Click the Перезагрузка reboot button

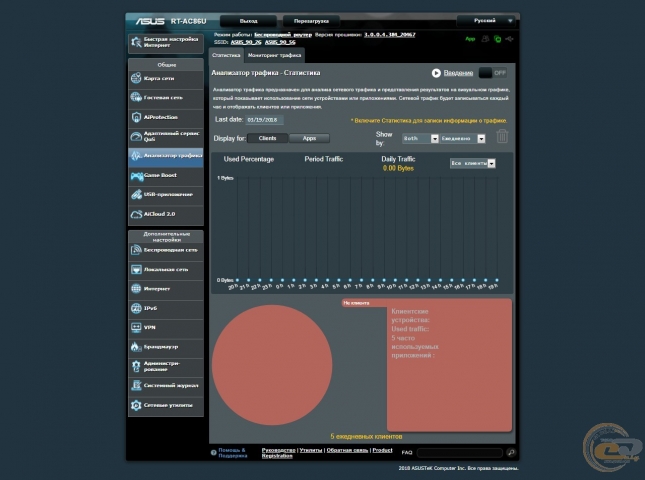311,21
